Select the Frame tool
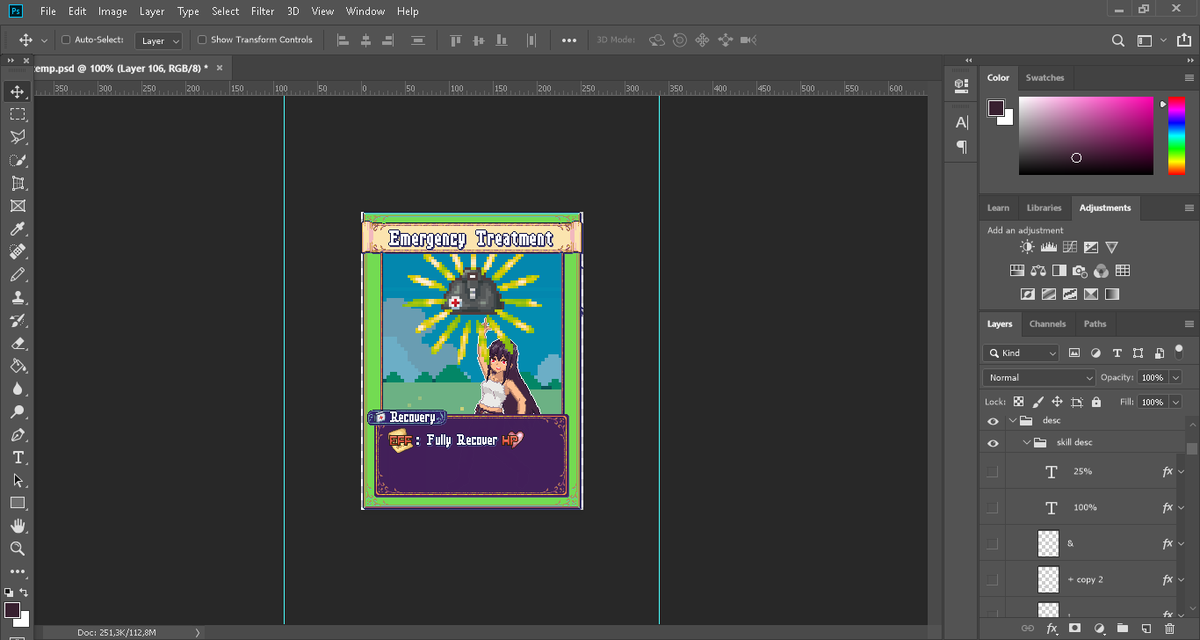Viewport: 1200px width, 640px height. [x=17, y=206]
